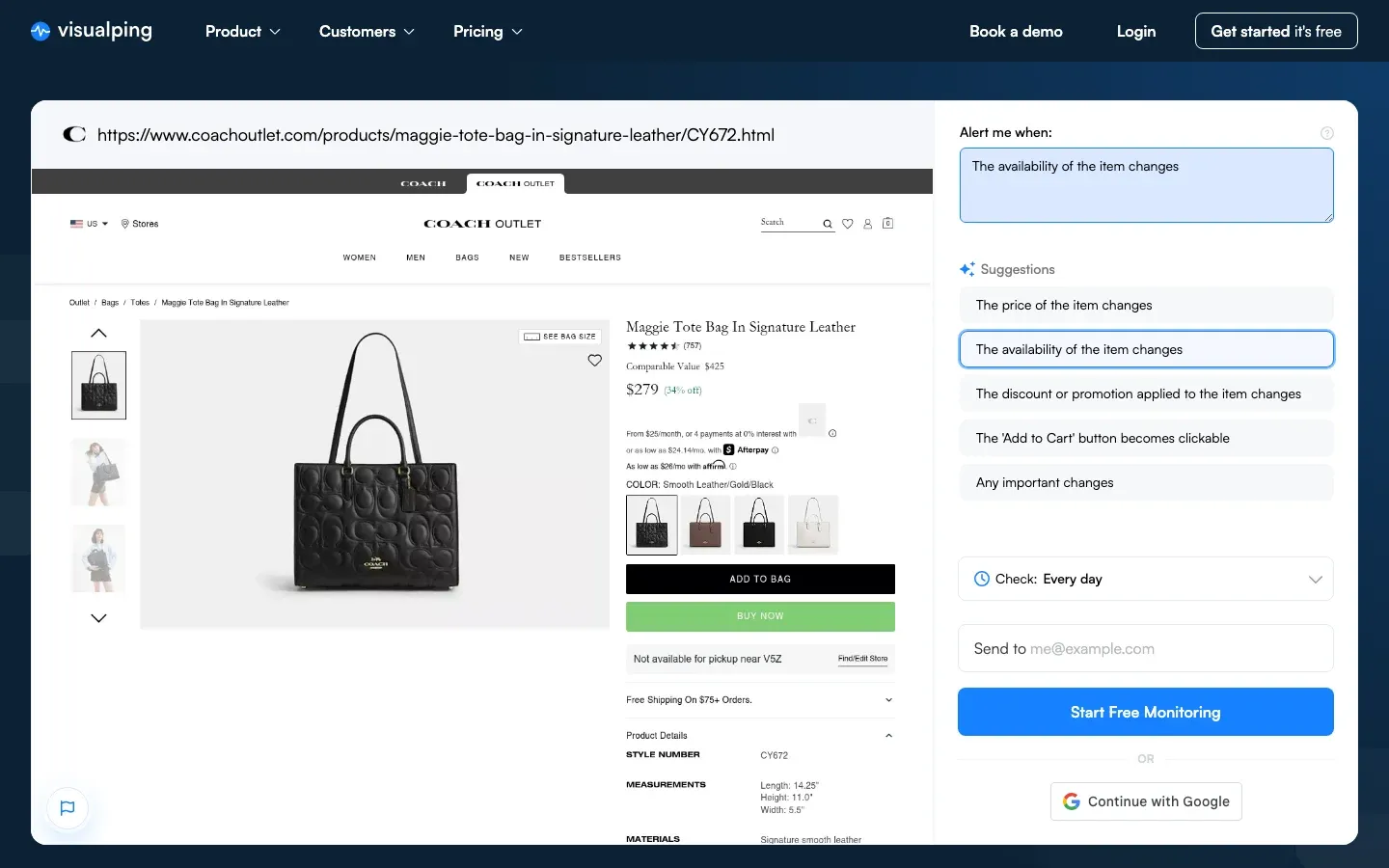Click the flag report icon button
1389x868 pixels.
coord(68,808)
